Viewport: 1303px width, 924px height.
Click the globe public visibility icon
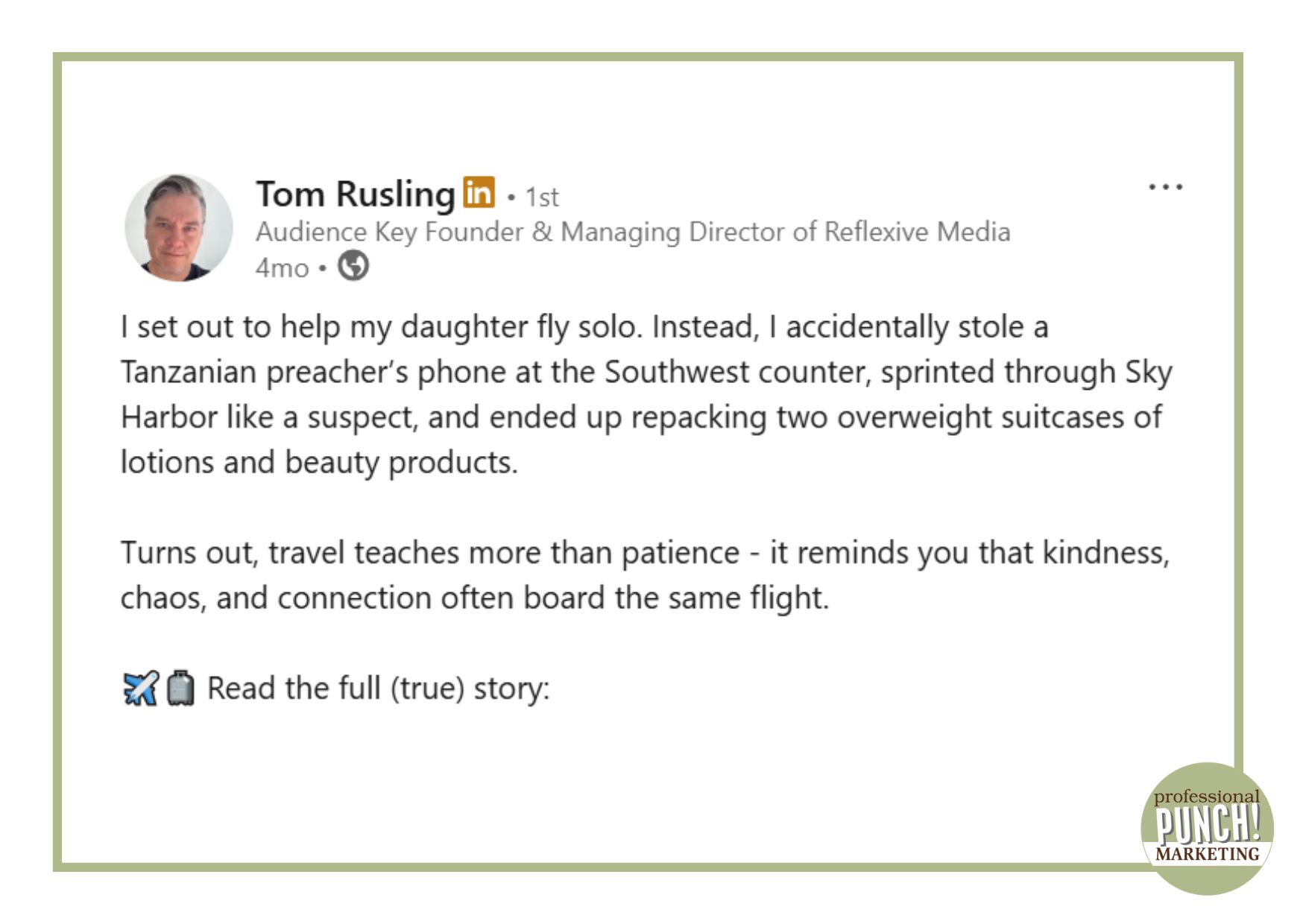(353, 266)
